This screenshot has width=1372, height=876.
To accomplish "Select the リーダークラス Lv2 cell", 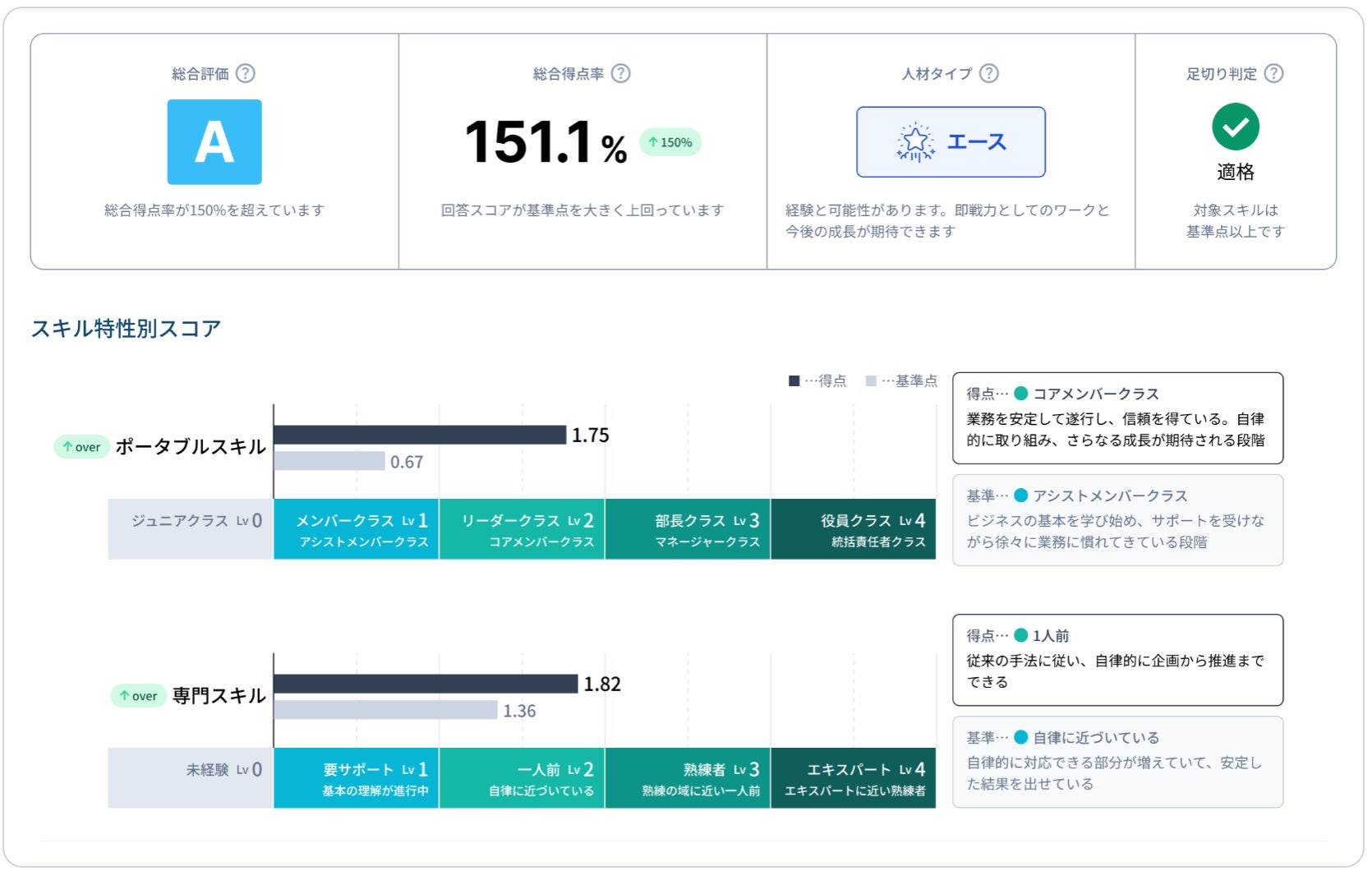I will point(523,529).
